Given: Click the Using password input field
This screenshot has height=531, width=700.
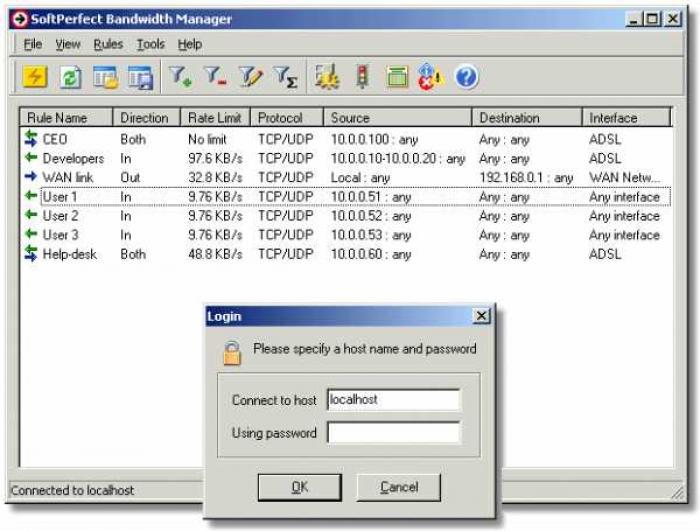Looking at the screenshot, I should [x=393, y=432].
